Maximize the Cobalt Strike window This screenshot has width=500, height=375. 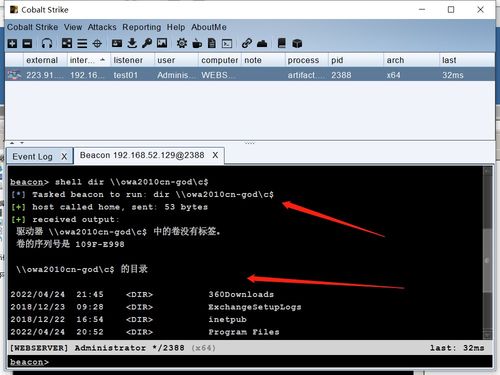click(x=451, y=10)
